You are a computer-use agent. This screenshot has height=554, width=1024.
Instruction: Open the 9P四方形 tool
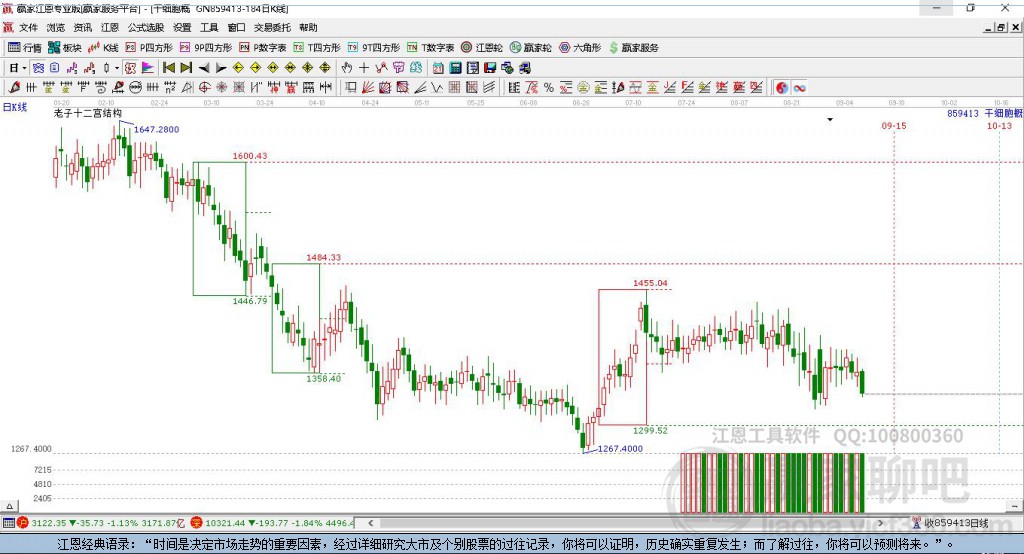[x=206, y=48]
